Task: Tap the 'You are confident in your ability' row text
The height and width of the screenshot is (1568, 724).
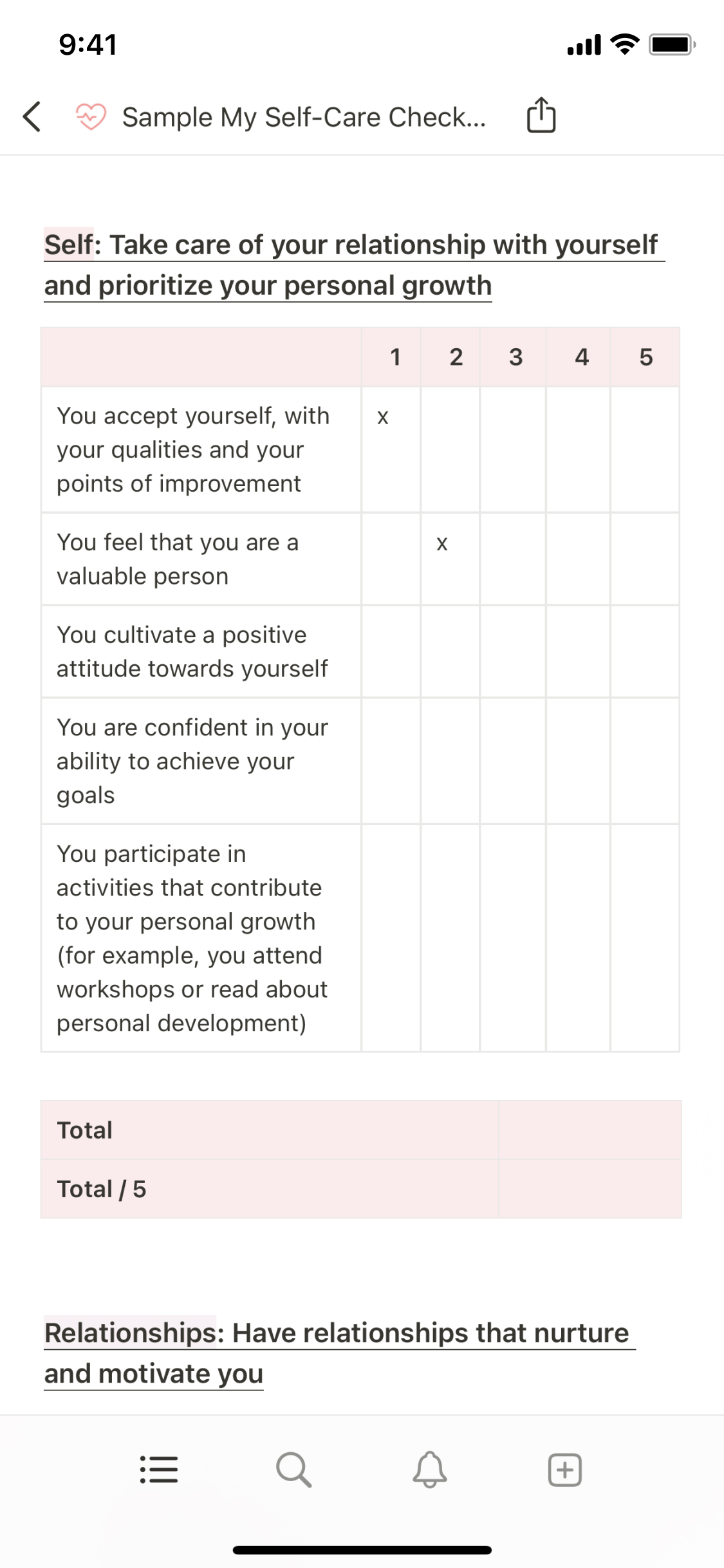Action: coord(193,761)
